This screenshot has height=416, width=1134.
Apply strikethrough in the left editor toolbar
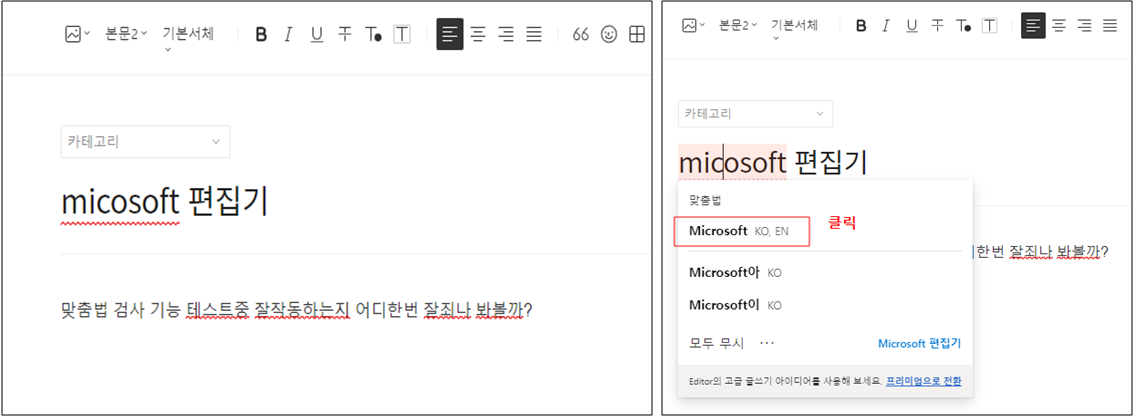(345, 34)
